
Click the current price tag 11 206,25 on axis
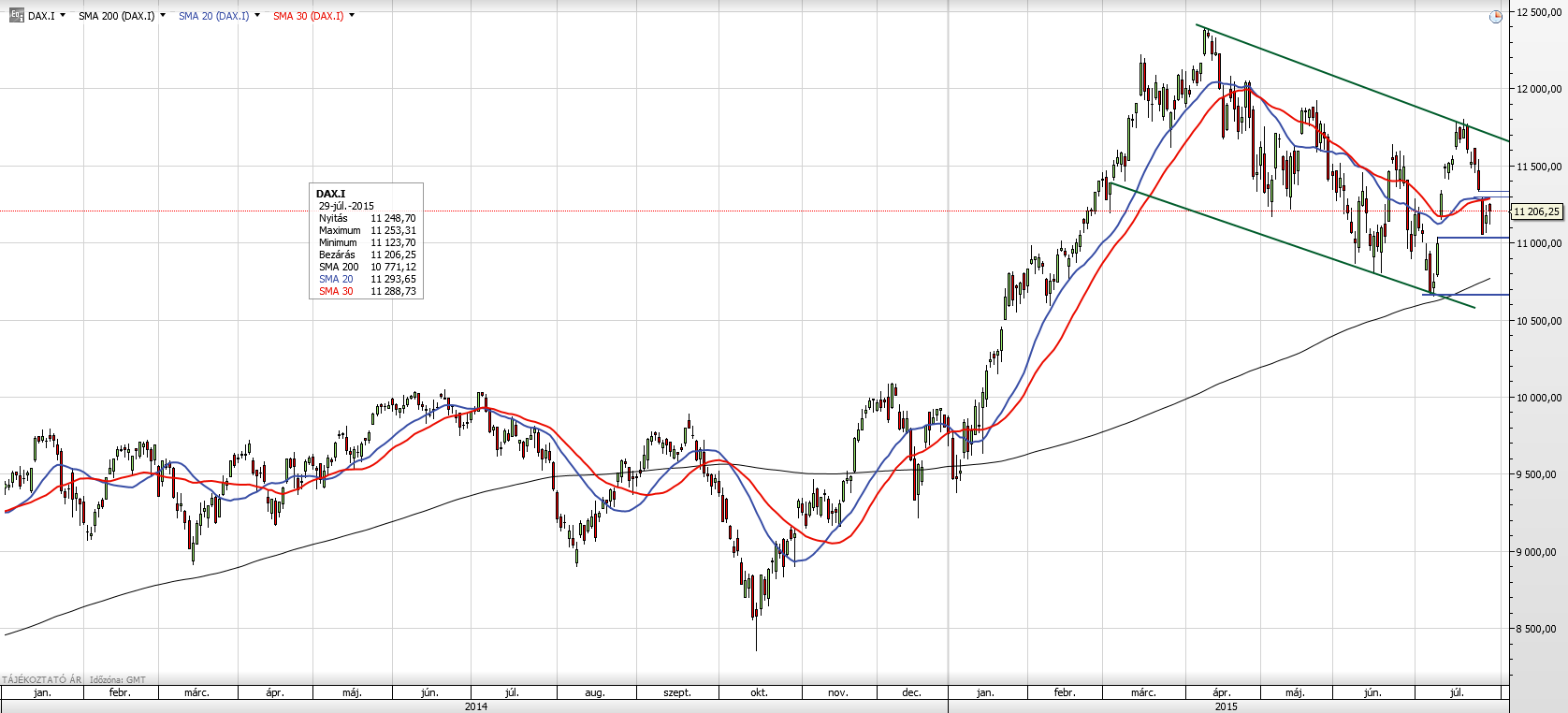coord(1537,211)
